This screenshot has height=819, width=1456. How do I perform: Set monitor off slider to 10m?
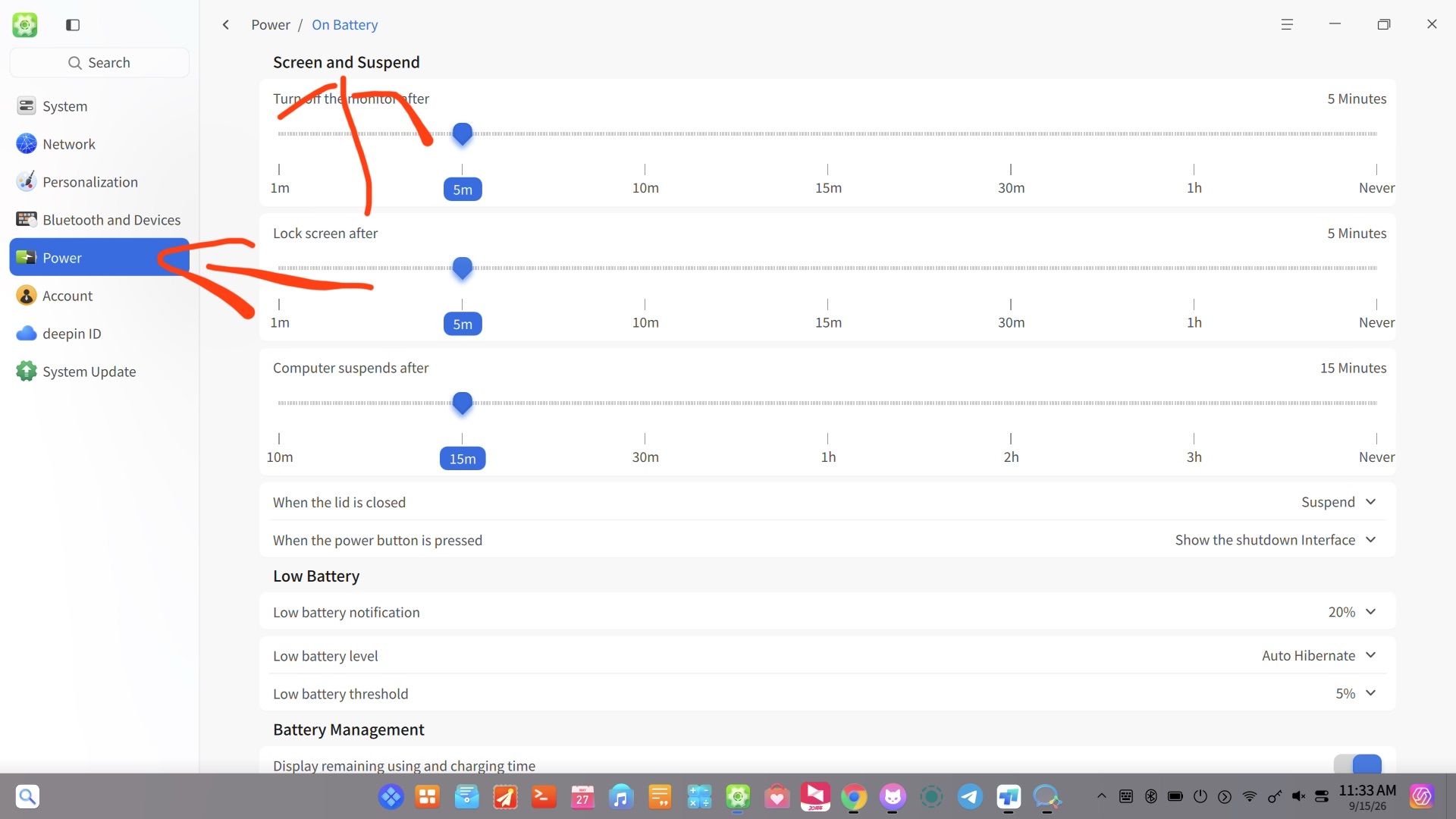click(645, 134)
